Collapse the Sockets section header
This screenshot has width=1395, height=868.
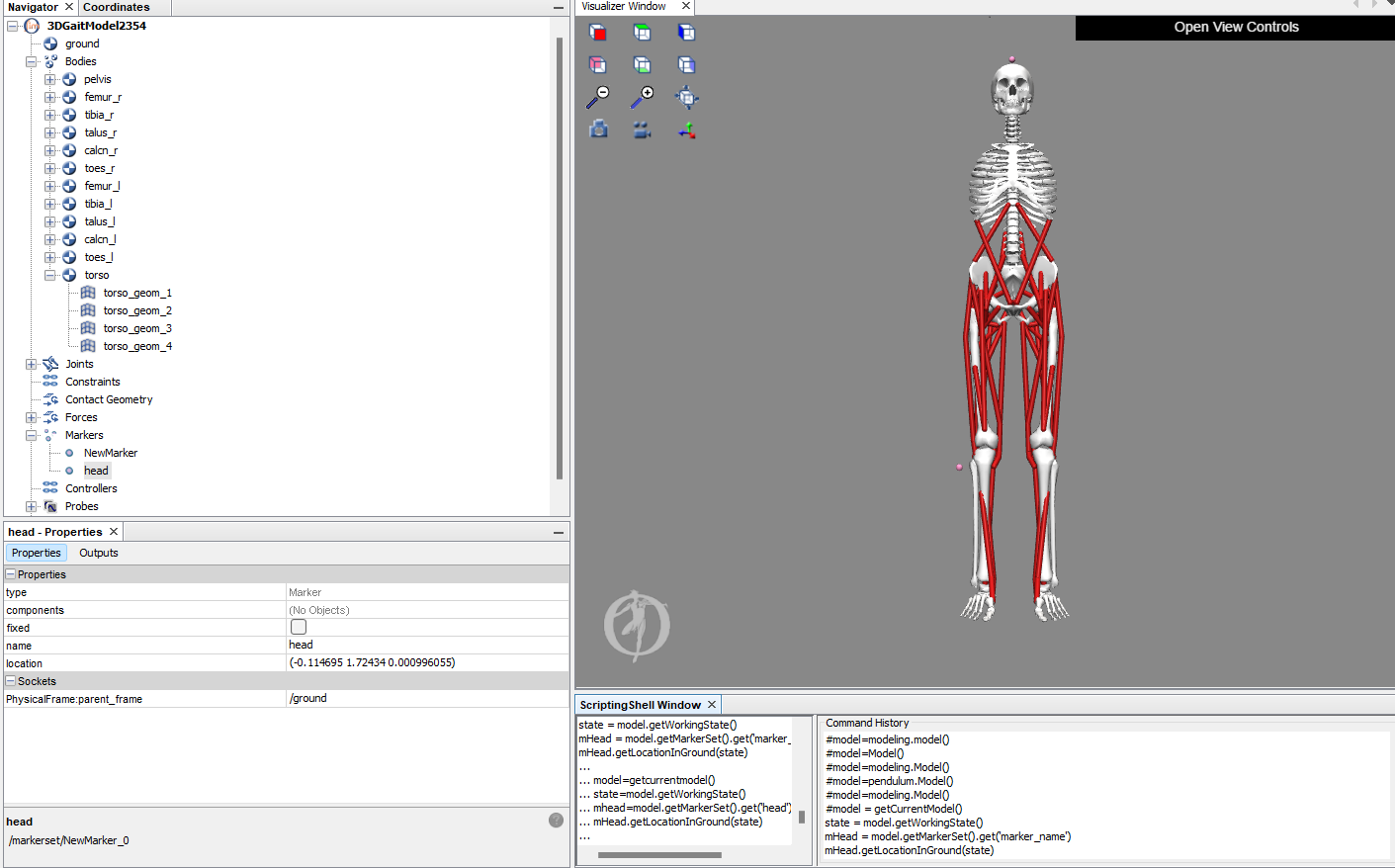click(x=11, y=681)
